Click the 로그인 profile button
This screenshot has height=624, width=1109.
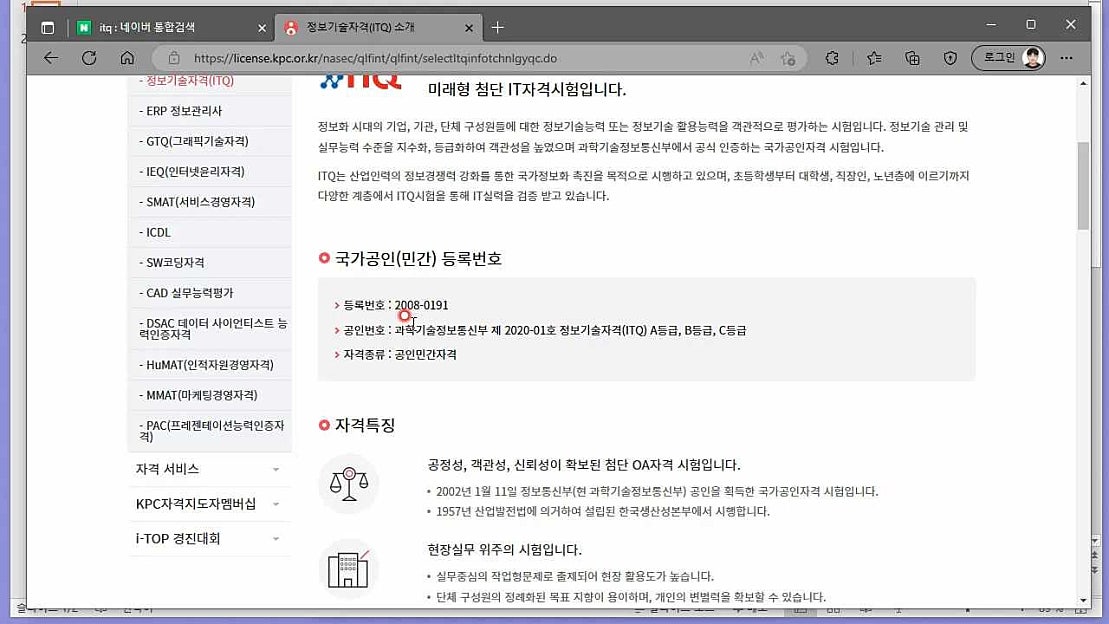click(x=1008, y=58)
